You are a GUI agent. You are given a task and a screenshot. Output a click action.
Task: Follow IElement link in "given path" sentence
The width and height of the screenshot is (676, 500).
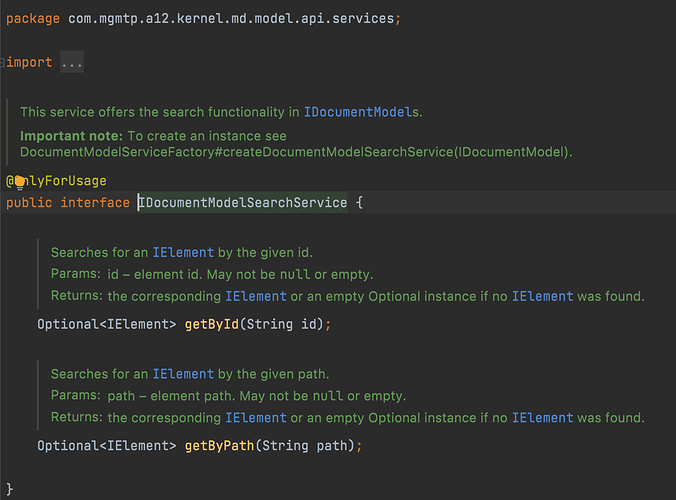(183, 374)
